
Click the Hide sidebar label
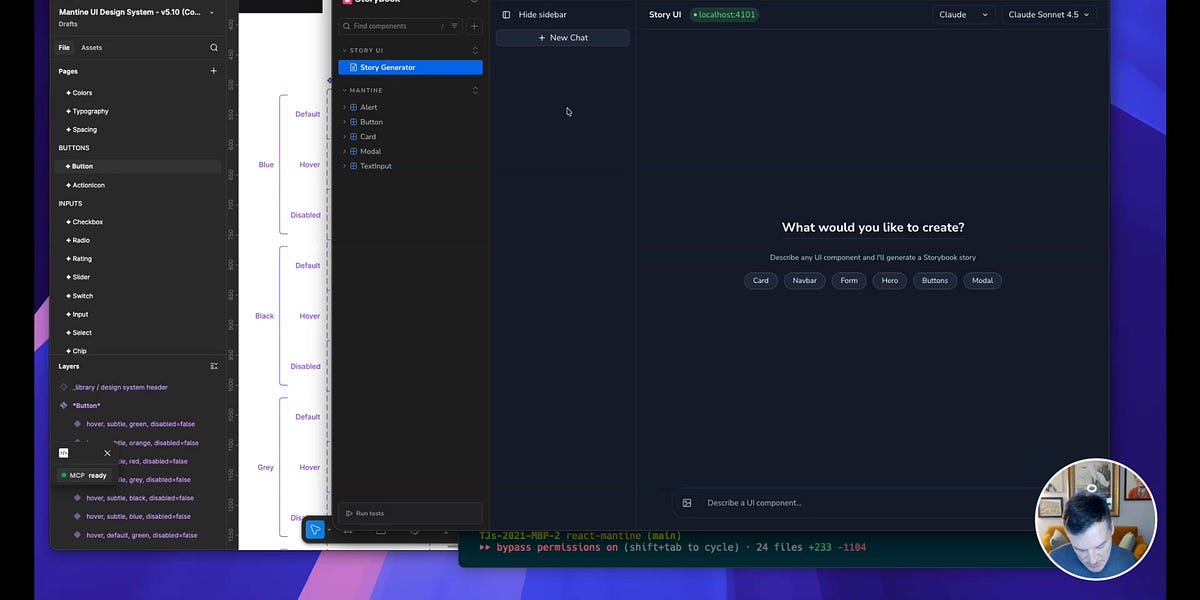pyautogui.click(x=542, y=15)
